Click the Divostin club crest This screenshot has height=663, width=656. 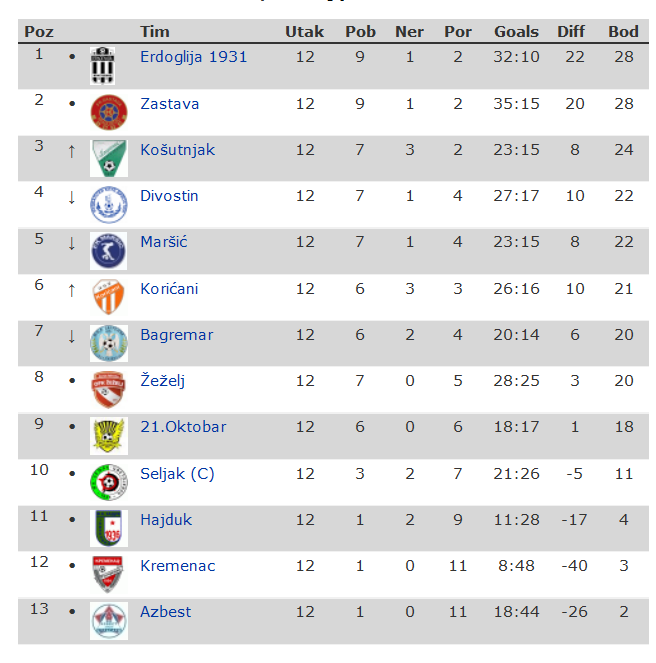[108, 205]
